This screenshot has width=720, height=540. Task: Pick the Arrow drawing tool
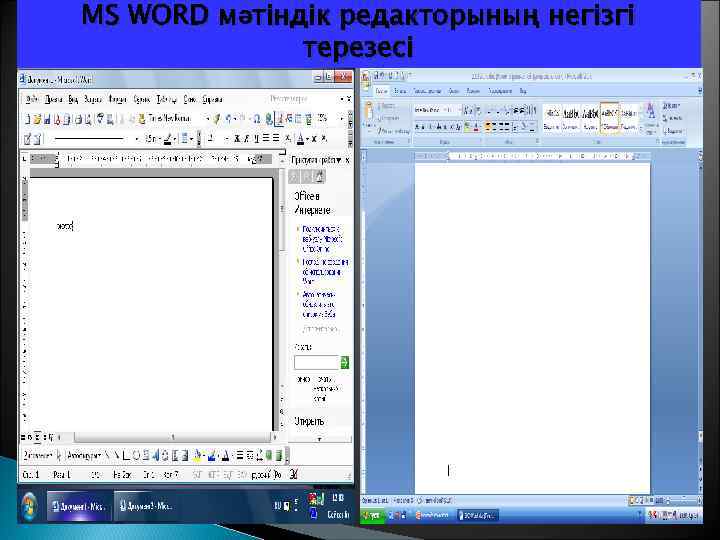[117, 456]
